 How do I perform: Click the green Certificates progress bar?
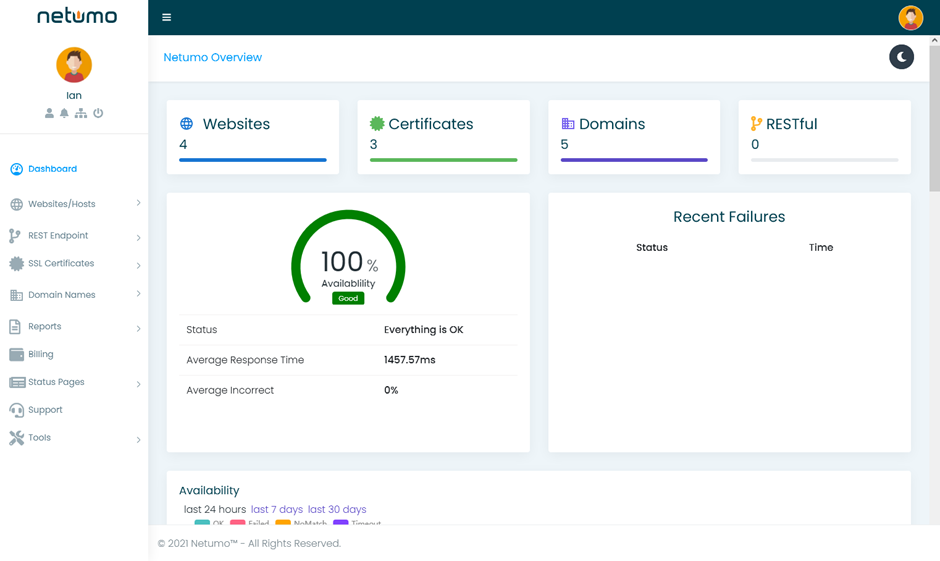444,160
